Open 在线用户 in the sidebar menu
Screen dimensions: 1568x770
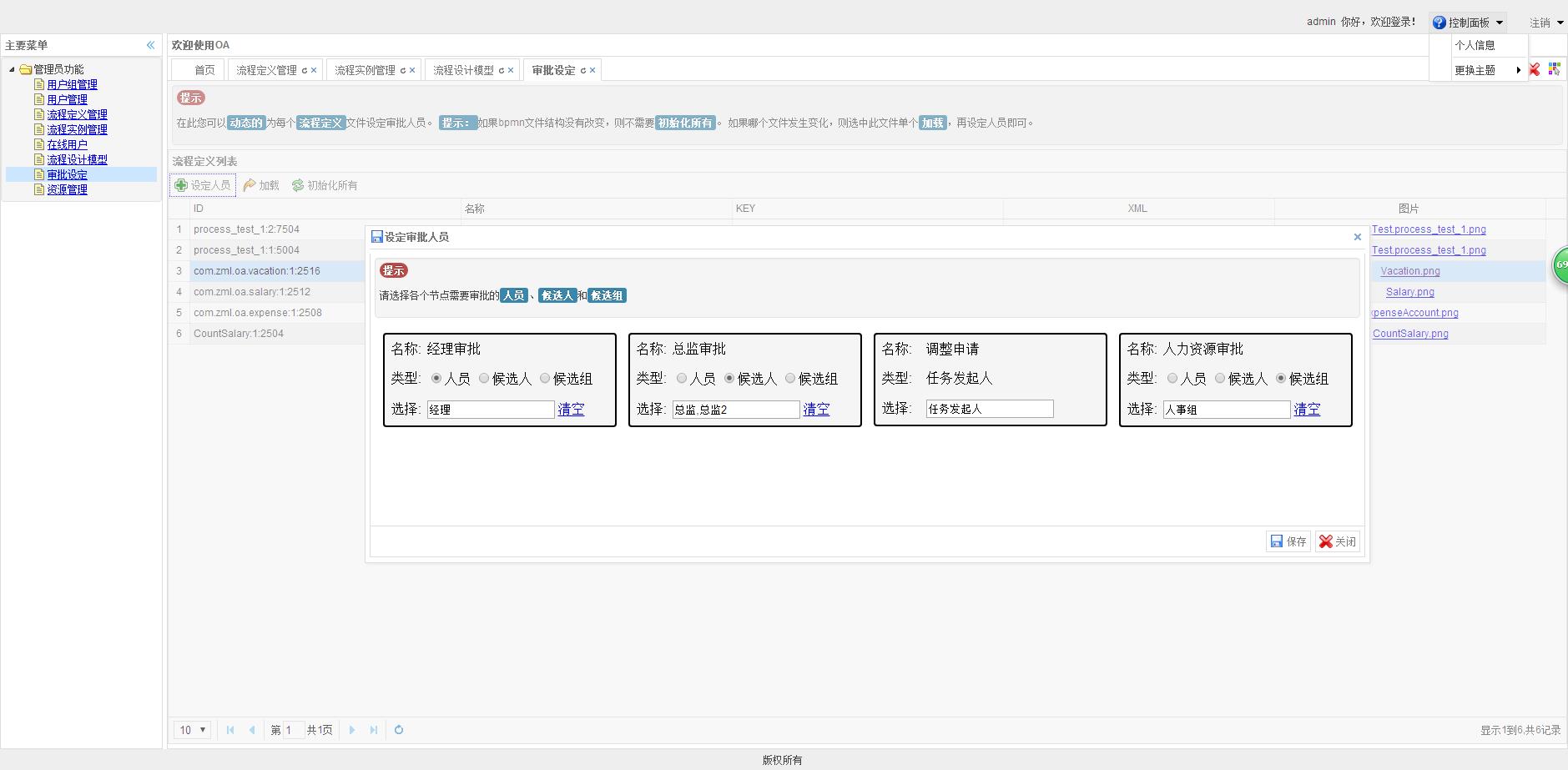67,144
